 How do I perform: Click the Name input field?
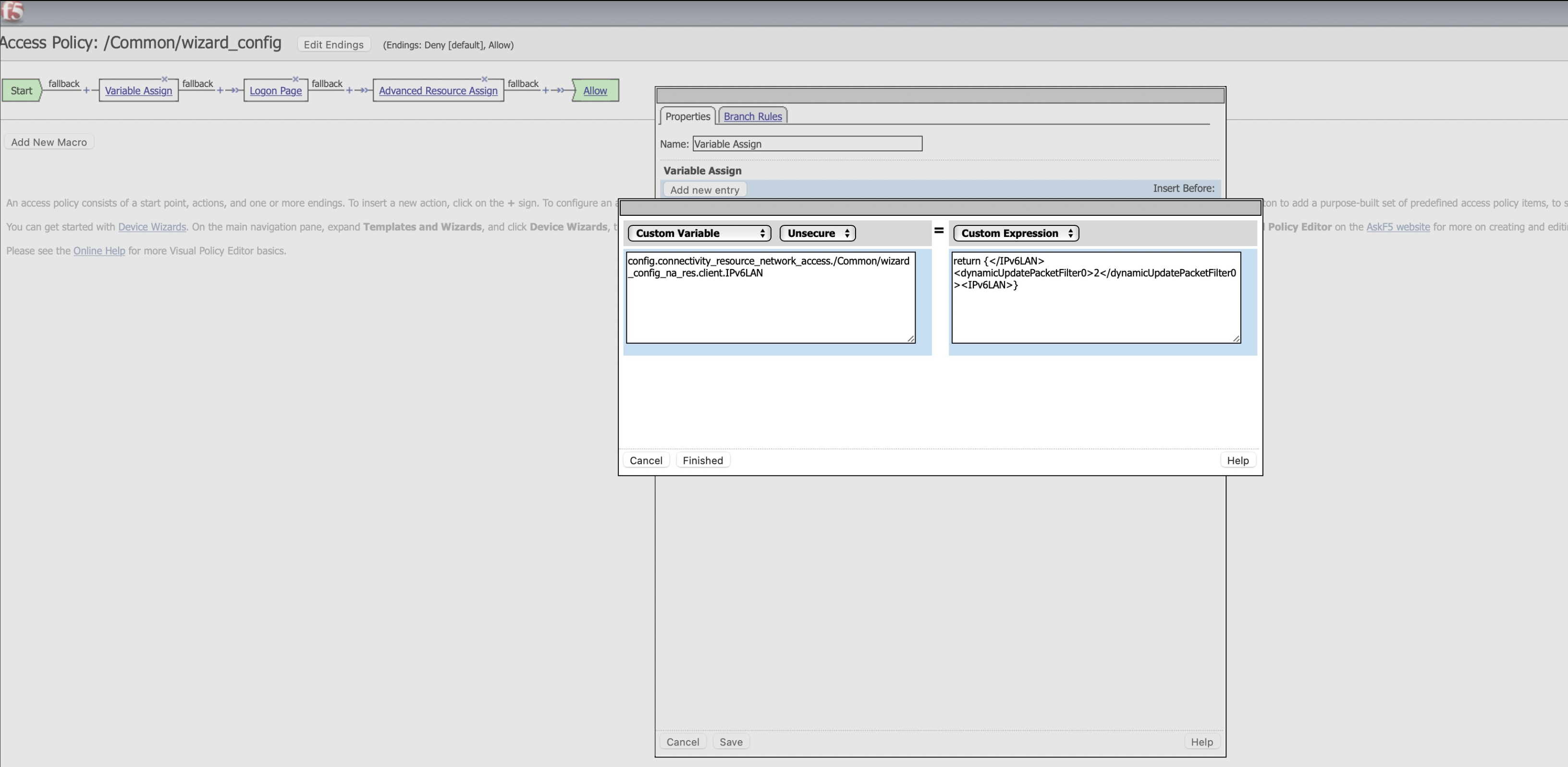[x=807, y=144]
